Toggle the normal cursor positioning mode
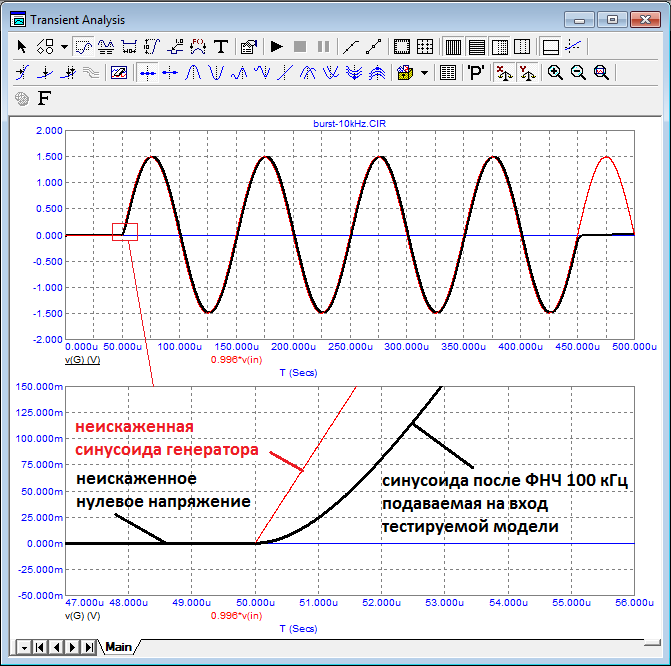 coord(148,73)
